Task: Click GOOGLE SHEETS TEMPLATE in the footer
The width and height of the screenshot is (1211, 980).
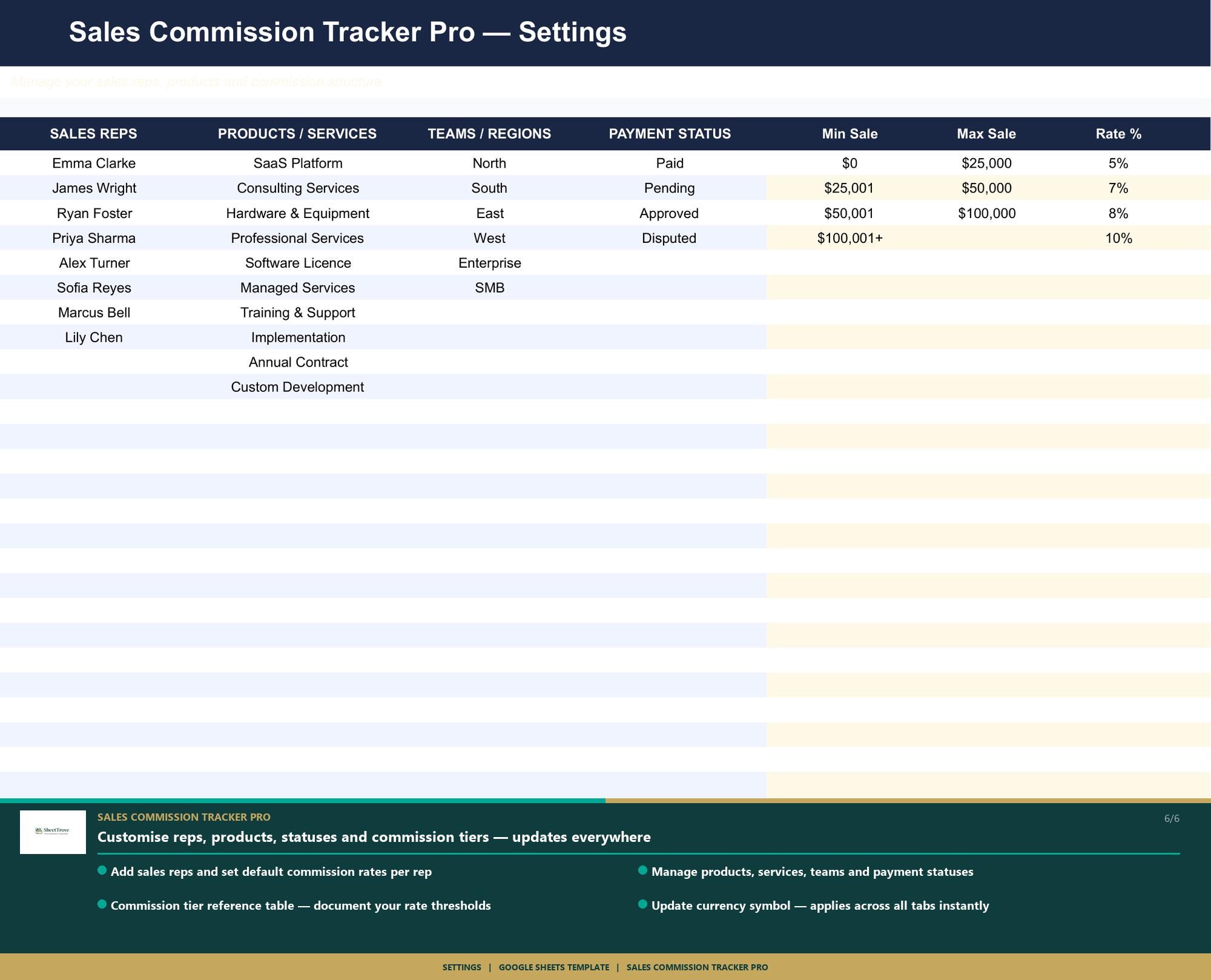Action: pyautogui.click(x=554, y=967)
